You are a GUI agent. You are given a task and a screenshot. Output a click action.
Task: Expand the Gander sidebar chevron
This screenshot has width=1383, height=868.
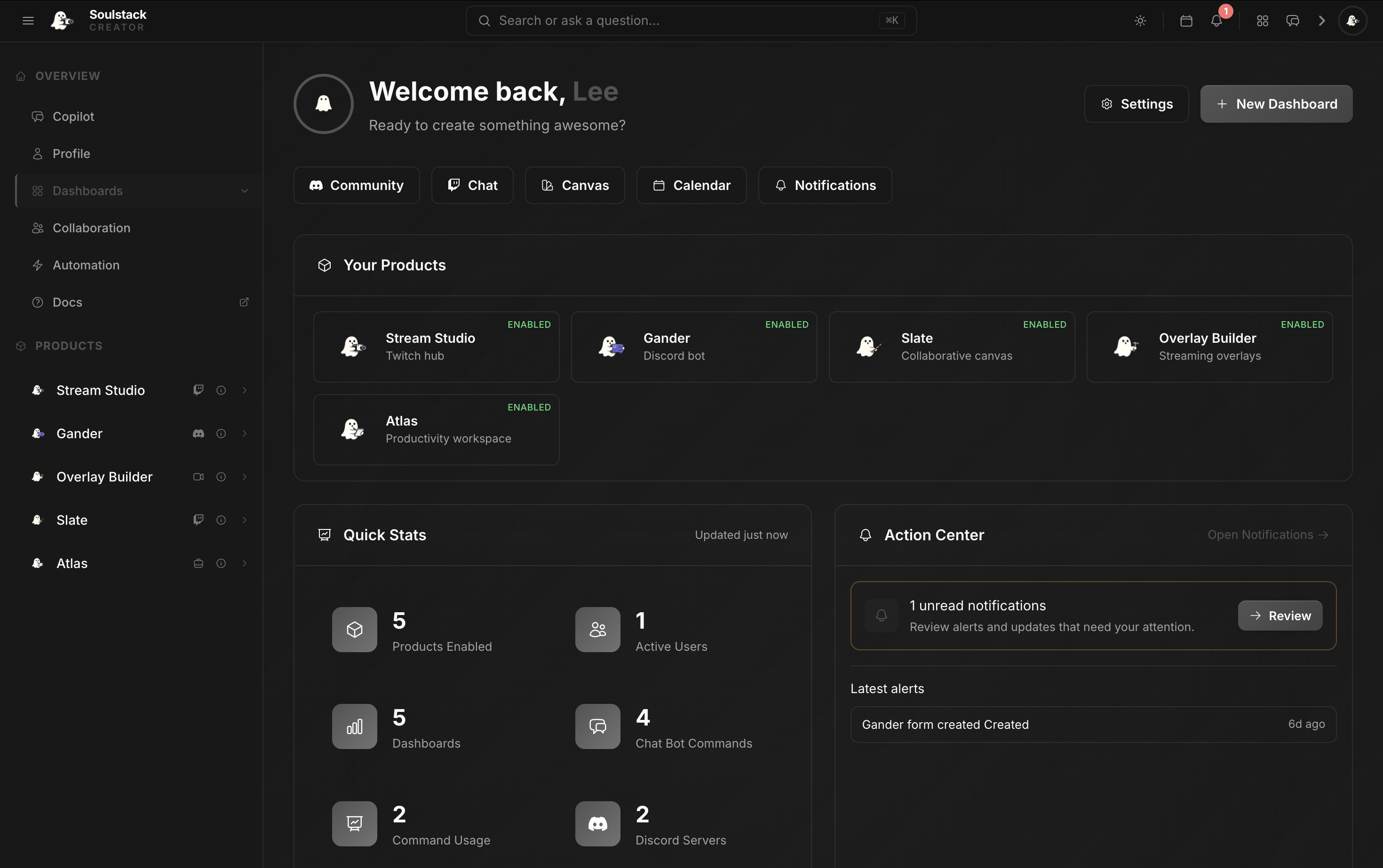244,434
